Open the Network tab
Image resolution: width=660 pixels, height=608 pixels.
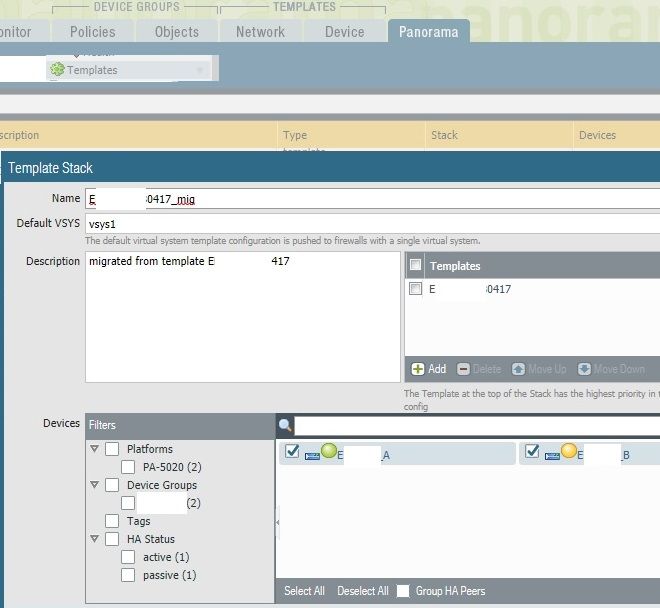click(x=260, y=32)
